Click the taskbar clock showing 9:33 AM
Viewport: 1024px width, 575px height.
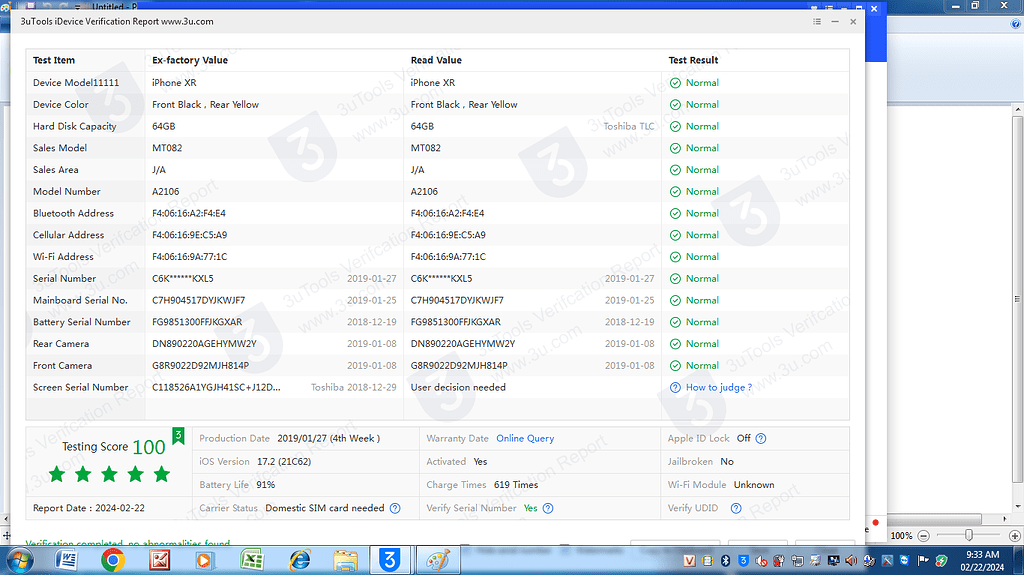tap(982, 561)
